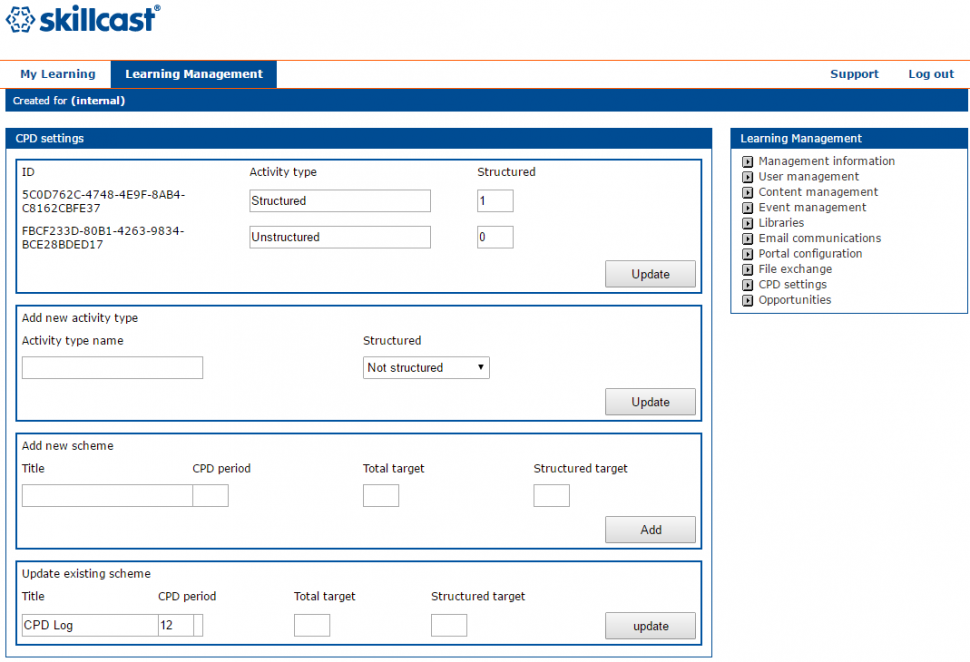Click arrow icon beside Email communications
This screenshot has width=970, height=662.
[x=747, y=239]
